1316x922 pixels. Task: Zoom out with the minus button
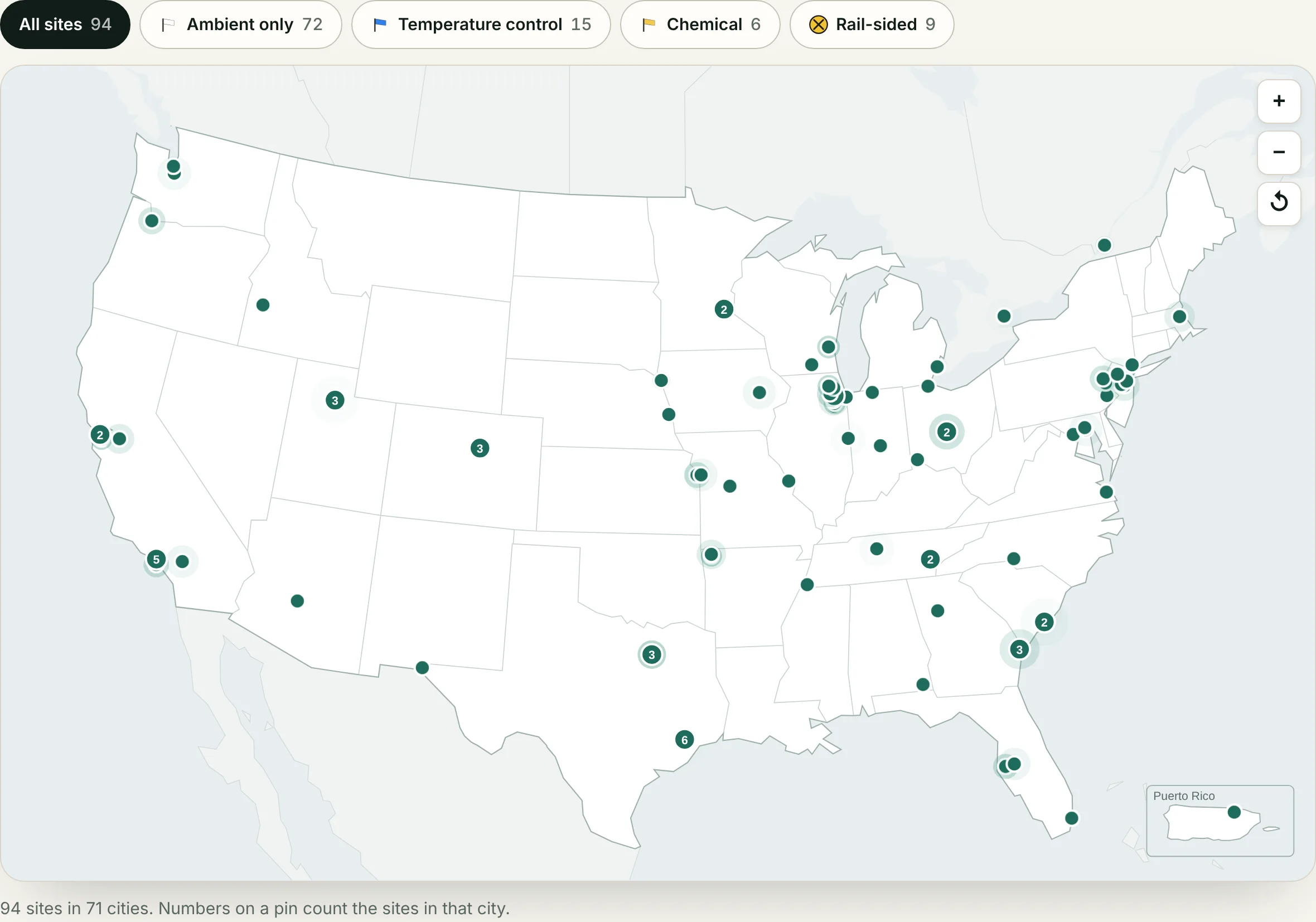tap(1279, 152)
